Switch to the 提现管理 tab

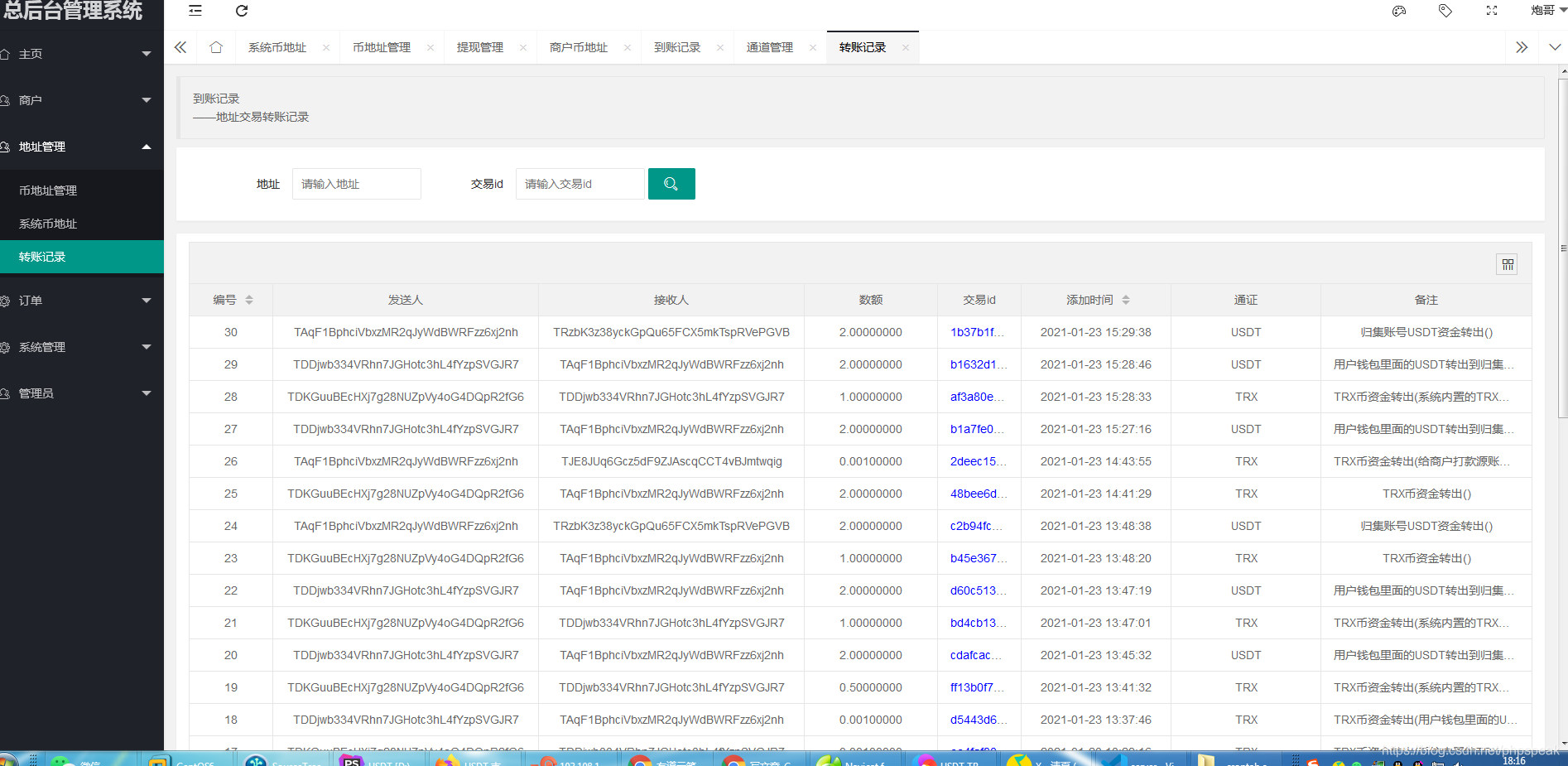pos(480,47)
